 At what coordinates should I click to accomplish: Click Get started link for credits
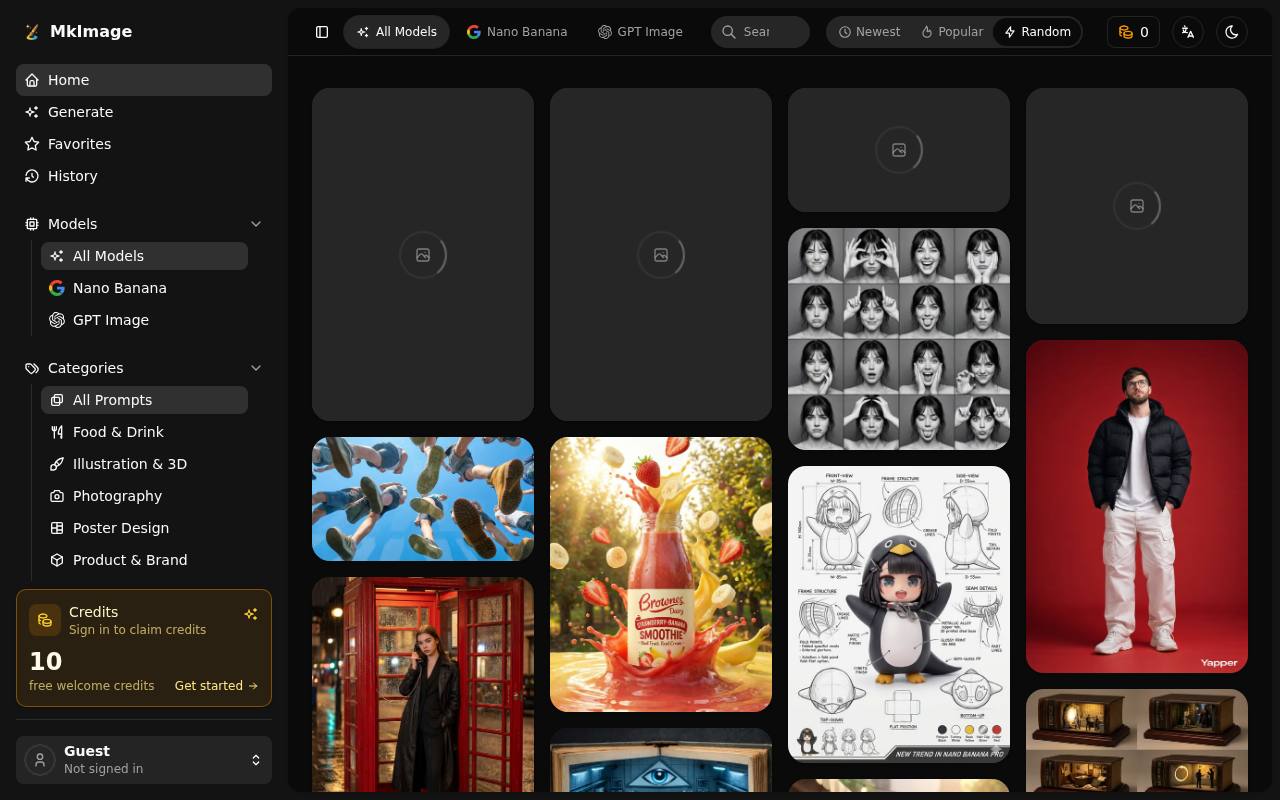[x=216, y=686]
